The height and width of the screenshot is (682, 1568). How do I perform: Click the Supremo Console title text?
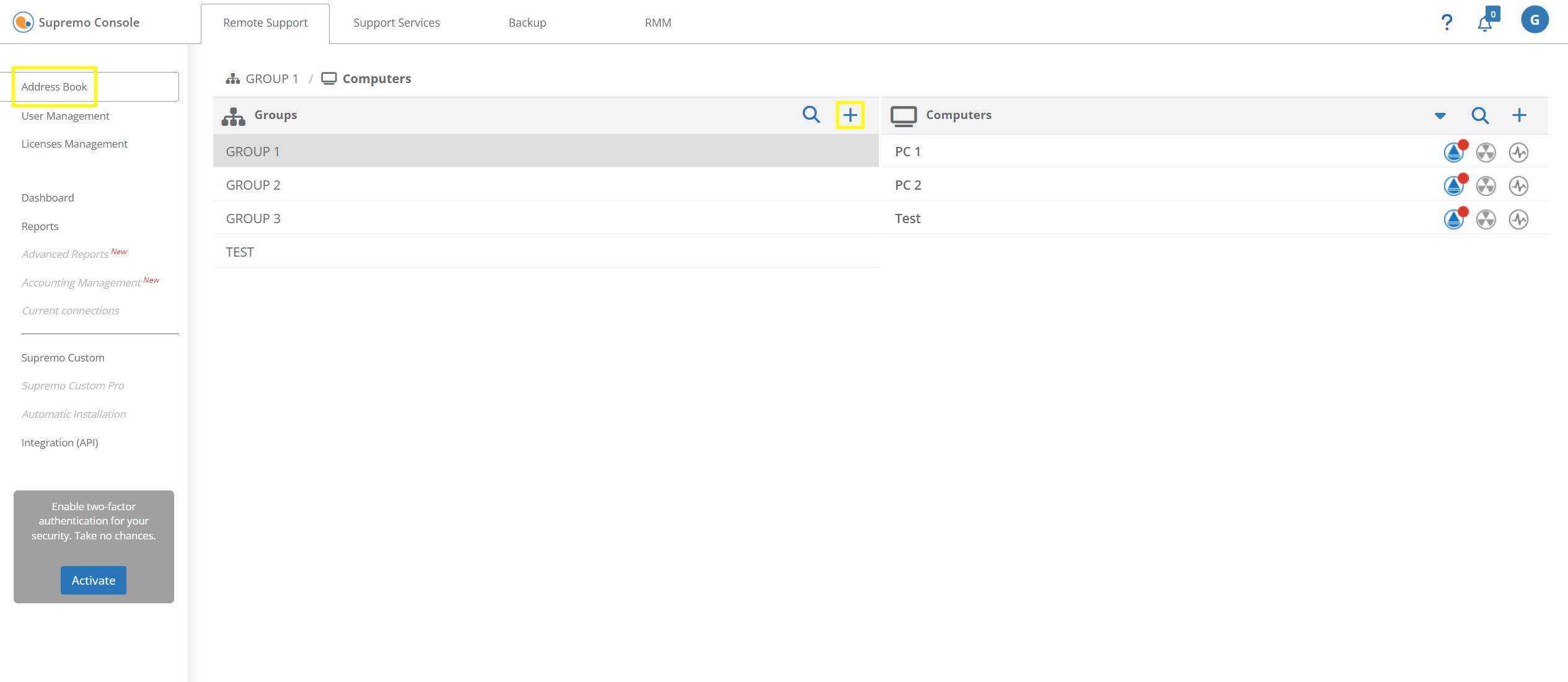pyautogui.click(x=89, y=22)
